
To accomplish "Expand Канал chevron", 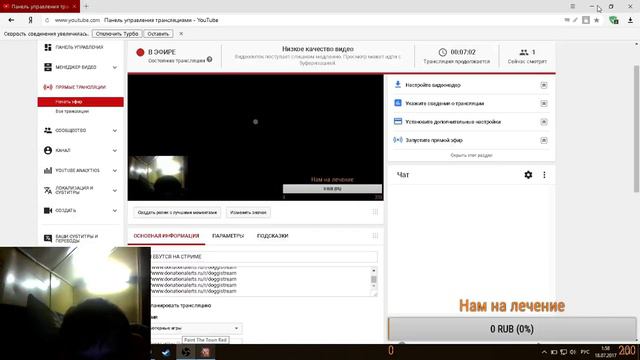I will pyautogui.click(x=115, y=151).
